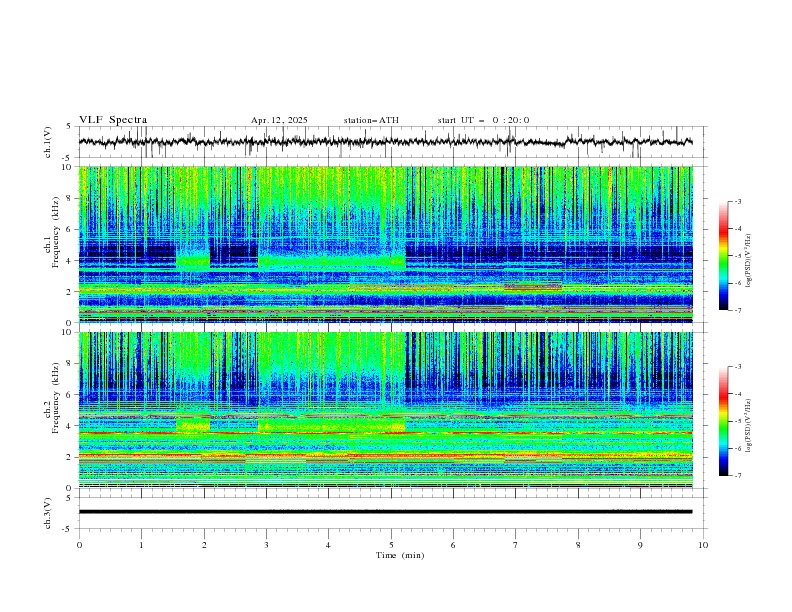Click time axis tick label "5"
The height and width of the screenshot is (612, 792).
click(x=391, y=545)
